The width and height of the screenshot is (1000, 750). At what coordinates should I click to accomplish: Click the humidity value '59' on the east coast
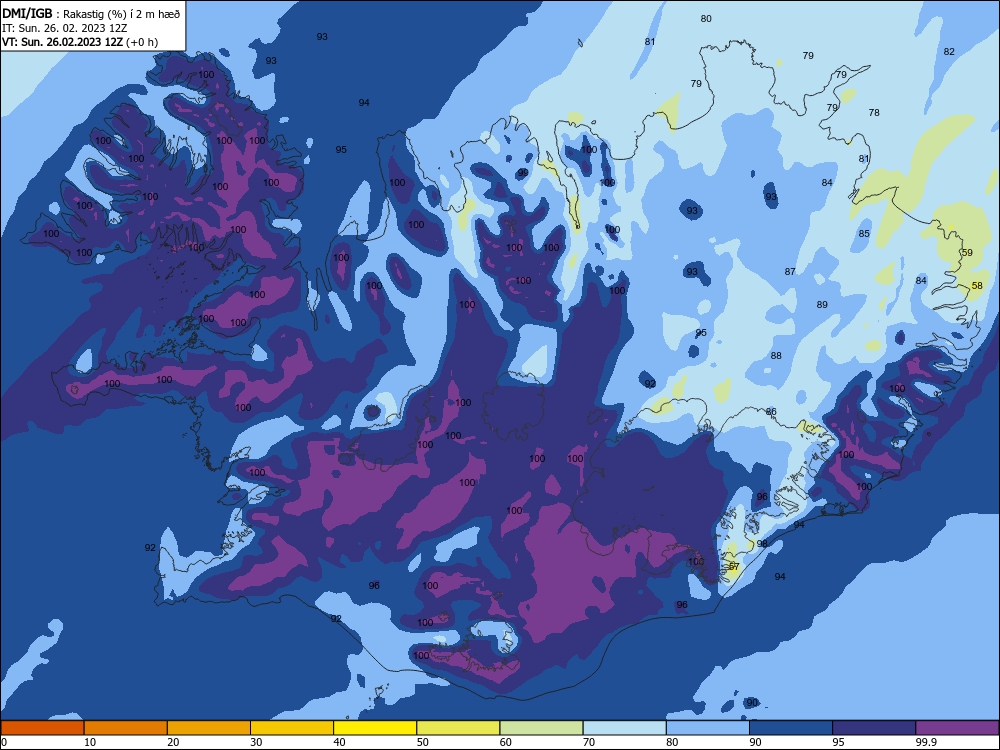point(967,253)
